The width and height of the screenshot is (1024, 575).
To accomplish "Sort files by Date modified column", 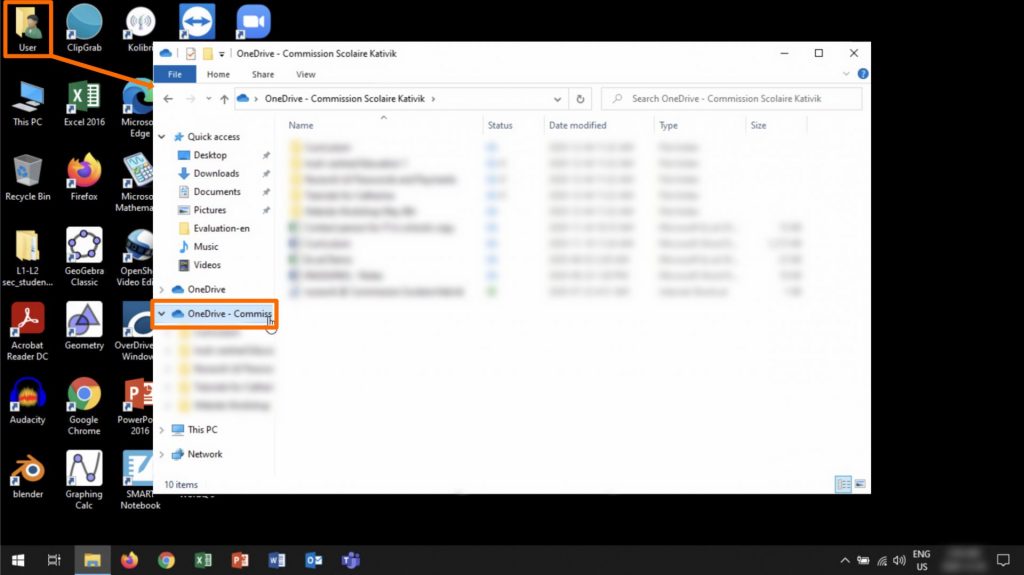I will pyautogui.click(x=576, y=126).
